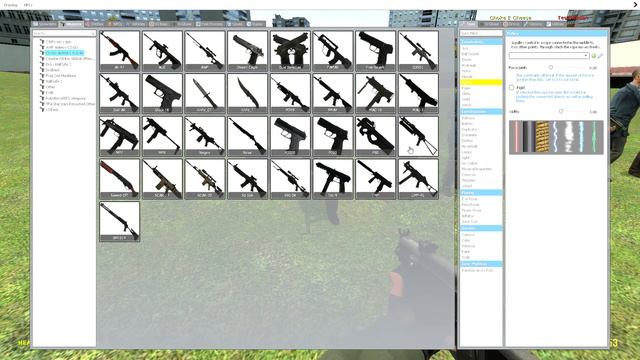Open the NPCs menu in top bar
640x360 pixels.
(28, 5)
